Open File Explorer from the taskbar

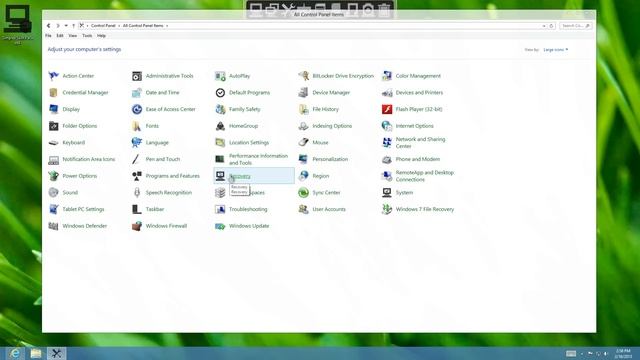click(x=36, y=353)
